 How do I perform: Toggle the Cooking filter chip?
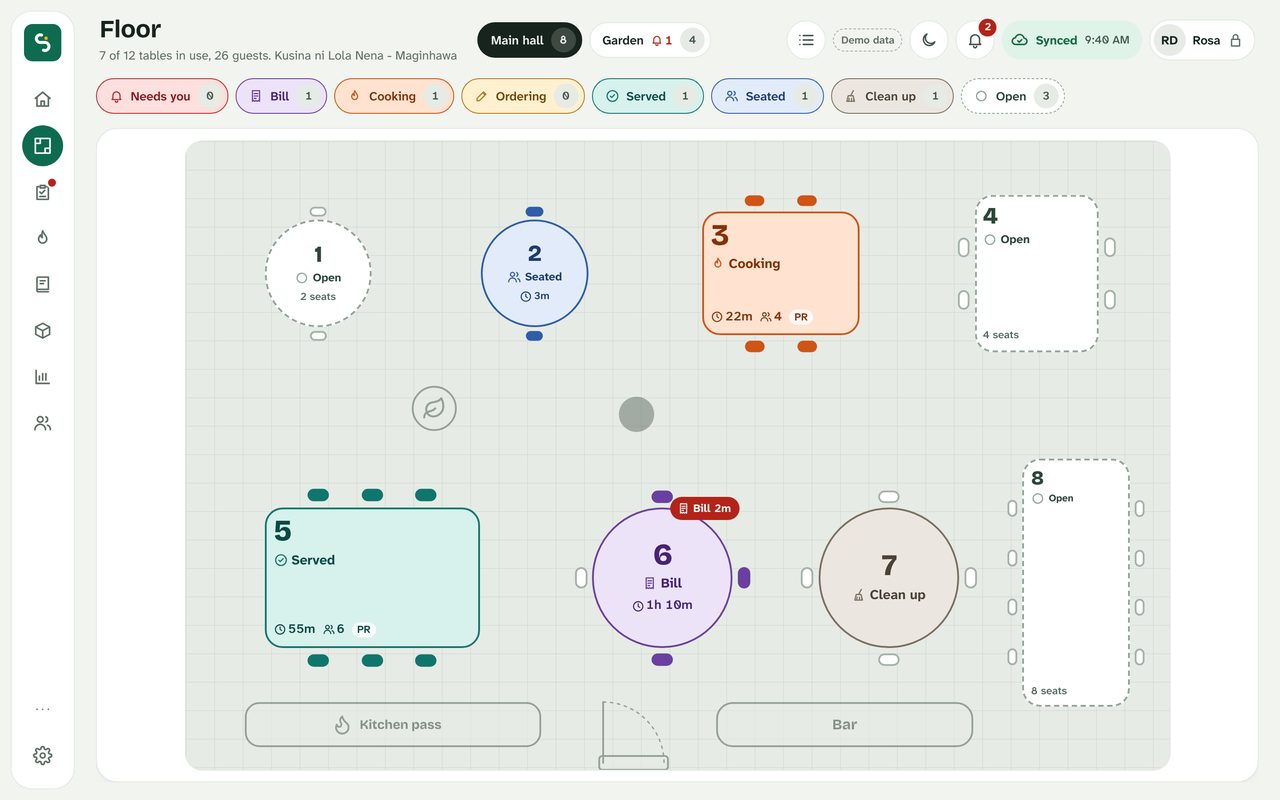(394, 96)
